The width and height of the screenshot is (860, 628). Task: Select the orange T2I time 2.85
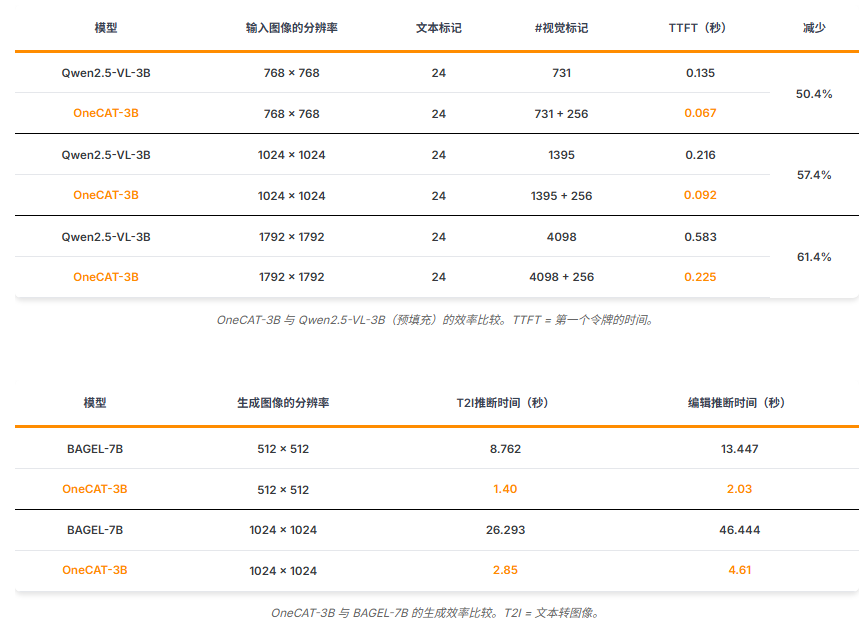point(505,570)
